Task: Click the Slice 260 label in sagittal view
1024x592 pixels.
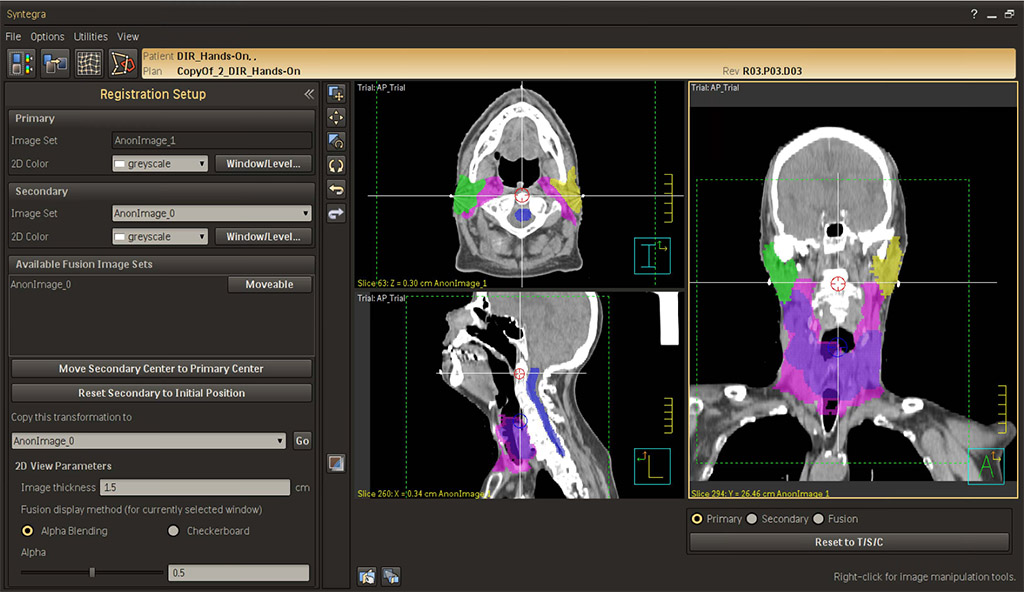Action: click(x=423, y=493)
